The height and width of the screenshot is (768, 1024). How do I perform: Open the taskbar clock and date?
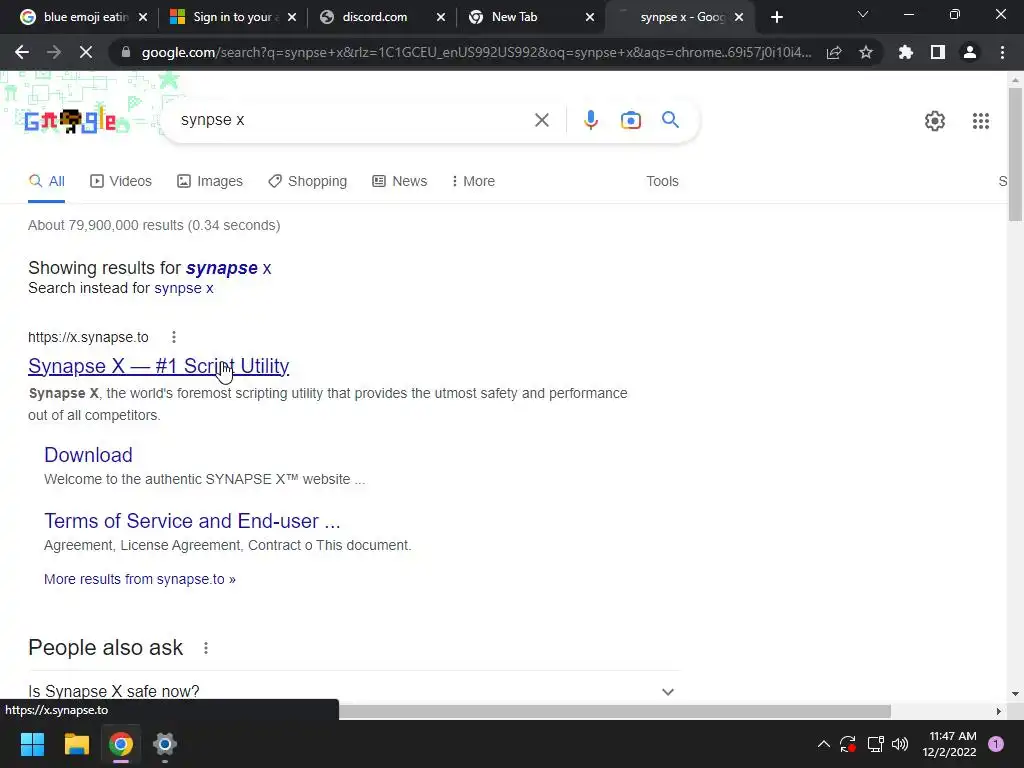[949, 744]
